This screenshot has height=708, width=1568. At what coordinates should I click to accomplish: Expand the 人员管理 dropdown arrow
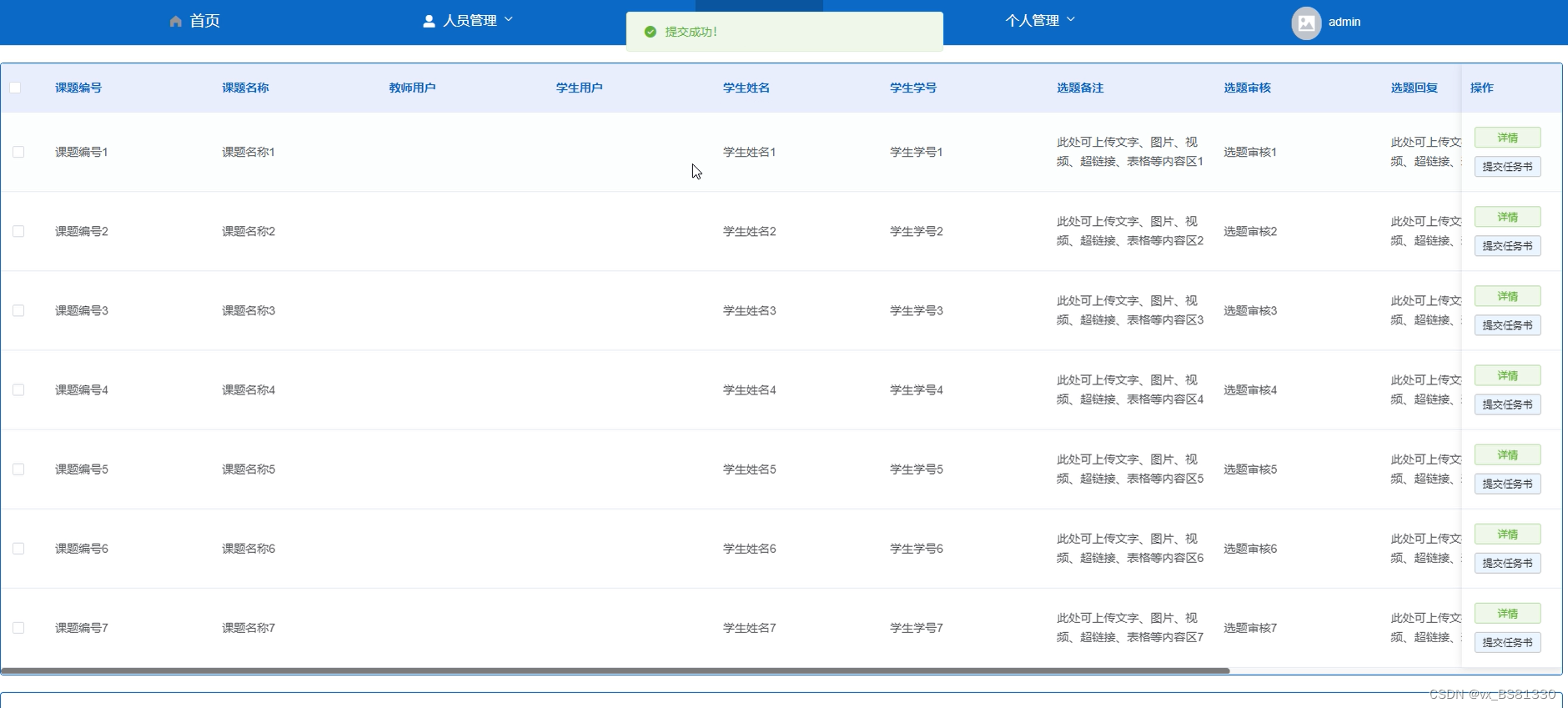pos(509,19)
